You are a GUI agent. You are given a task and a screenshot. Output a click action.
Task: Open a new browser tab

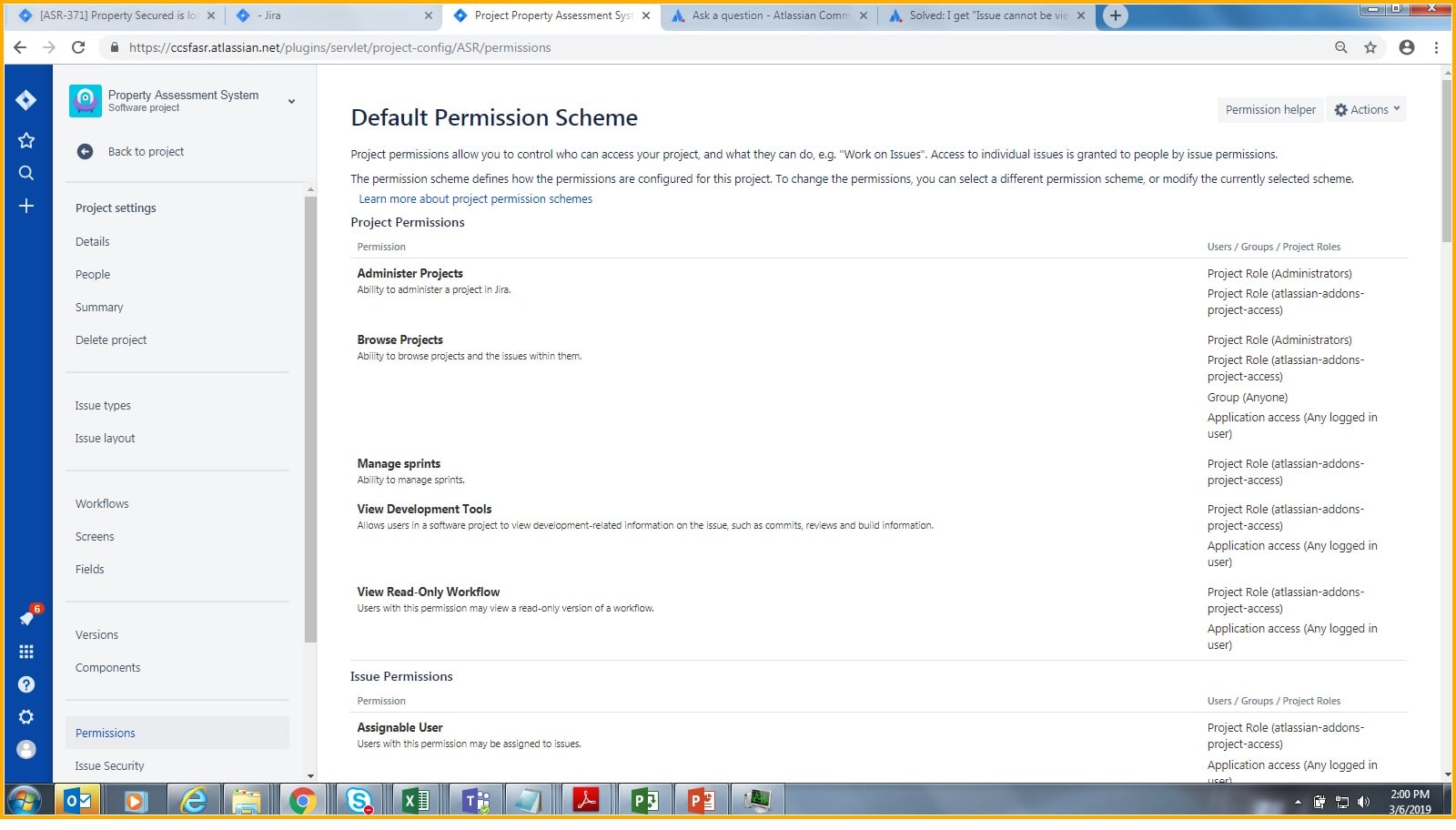point(1115,15)
